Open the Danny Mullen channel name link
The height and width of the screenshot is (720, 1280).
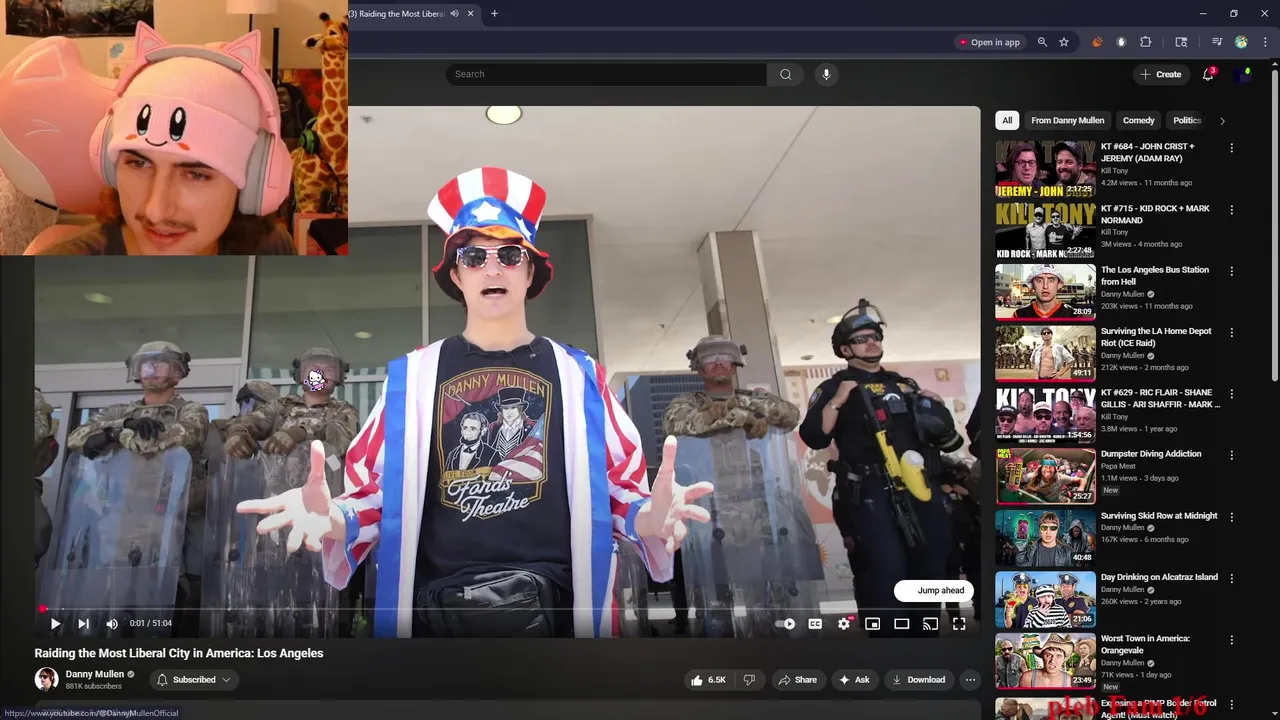pos(95,674)
